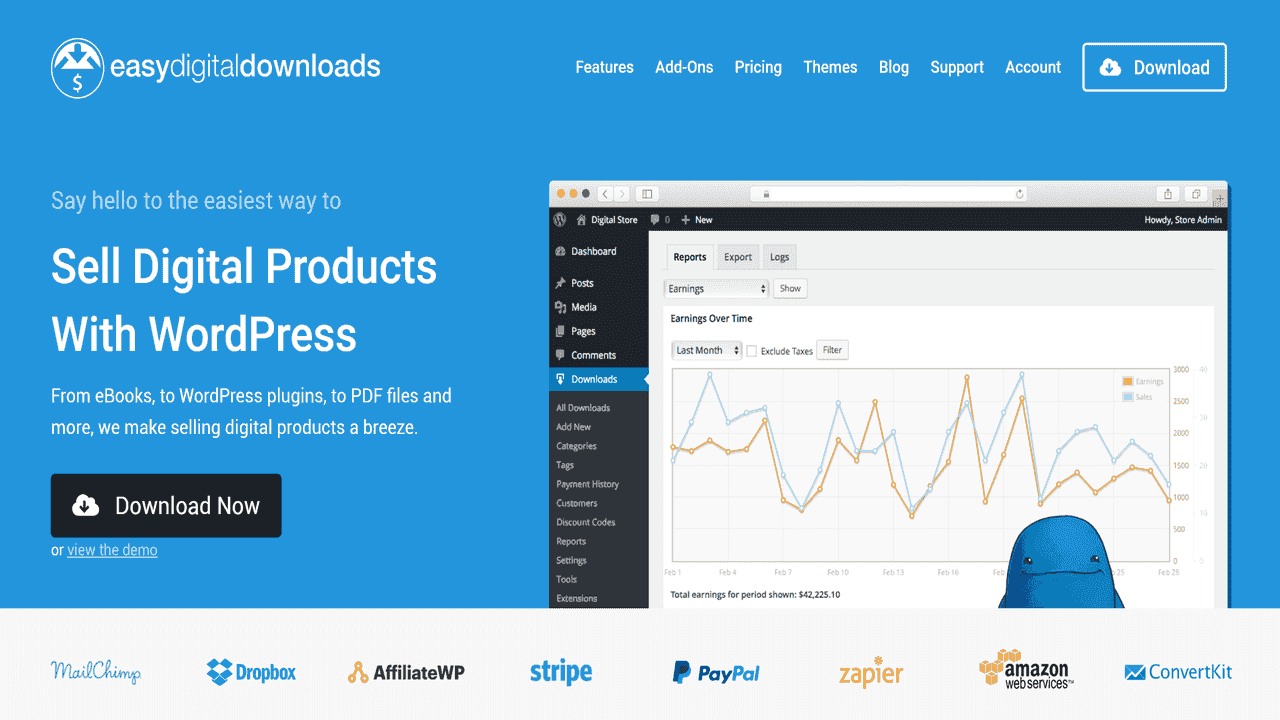This screenshot has width=1280, height=720.
Task: Switch to the Export tab
Action: [738, 257]
